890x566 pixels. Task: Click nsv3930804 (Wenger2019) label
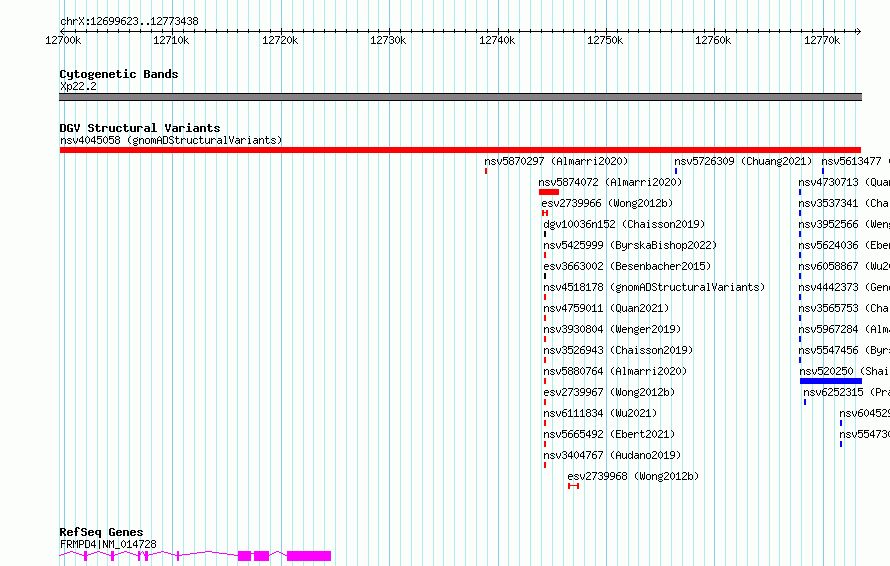(x=612, y=329)
